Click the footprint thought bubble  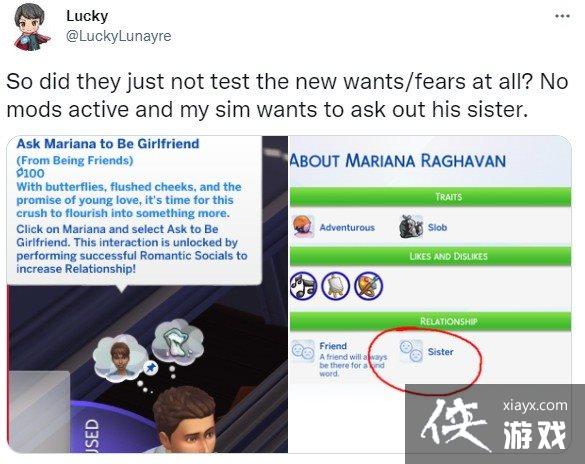tap(178, 340)
